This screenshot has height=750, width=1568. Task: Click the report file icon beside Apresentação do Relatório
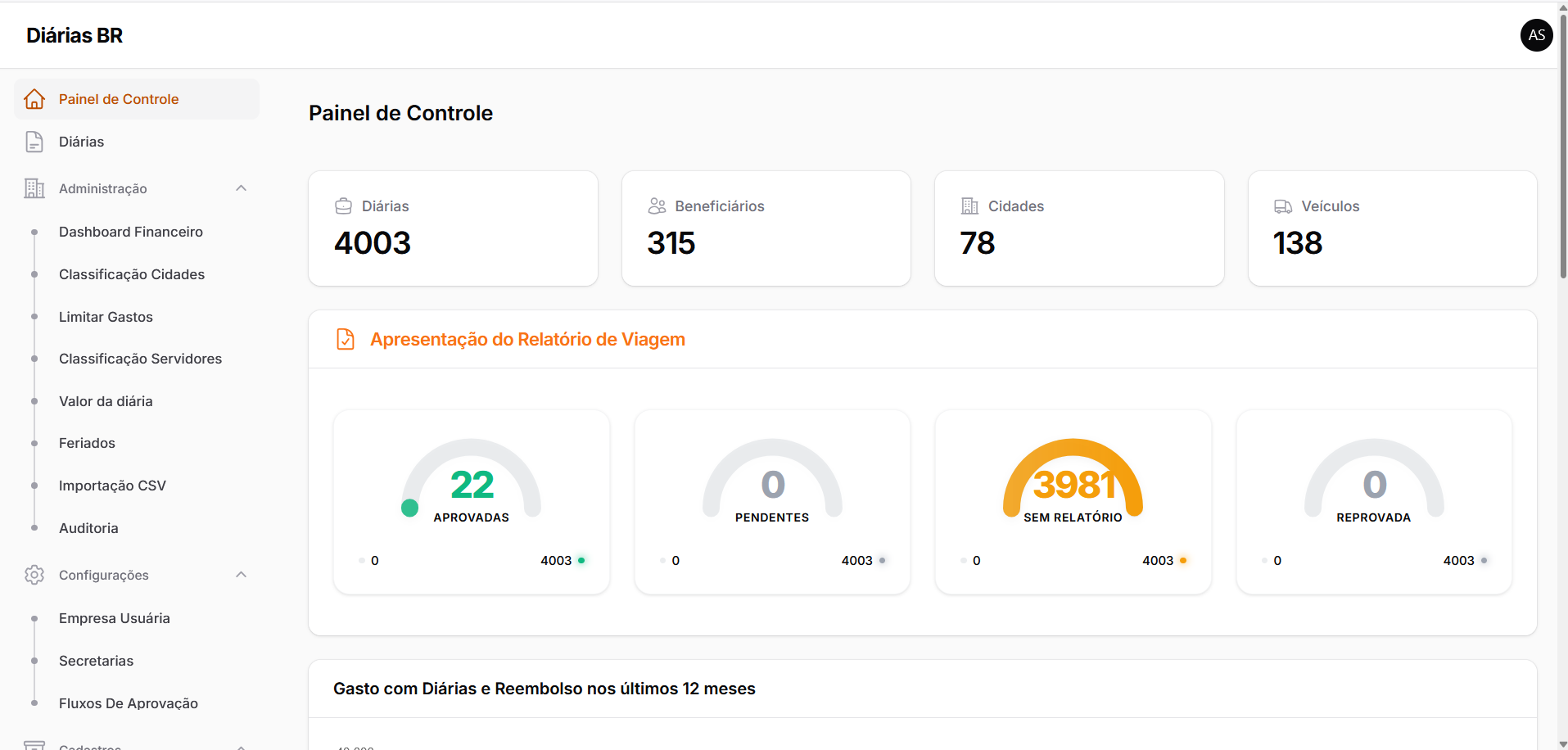tap(346, 339)
